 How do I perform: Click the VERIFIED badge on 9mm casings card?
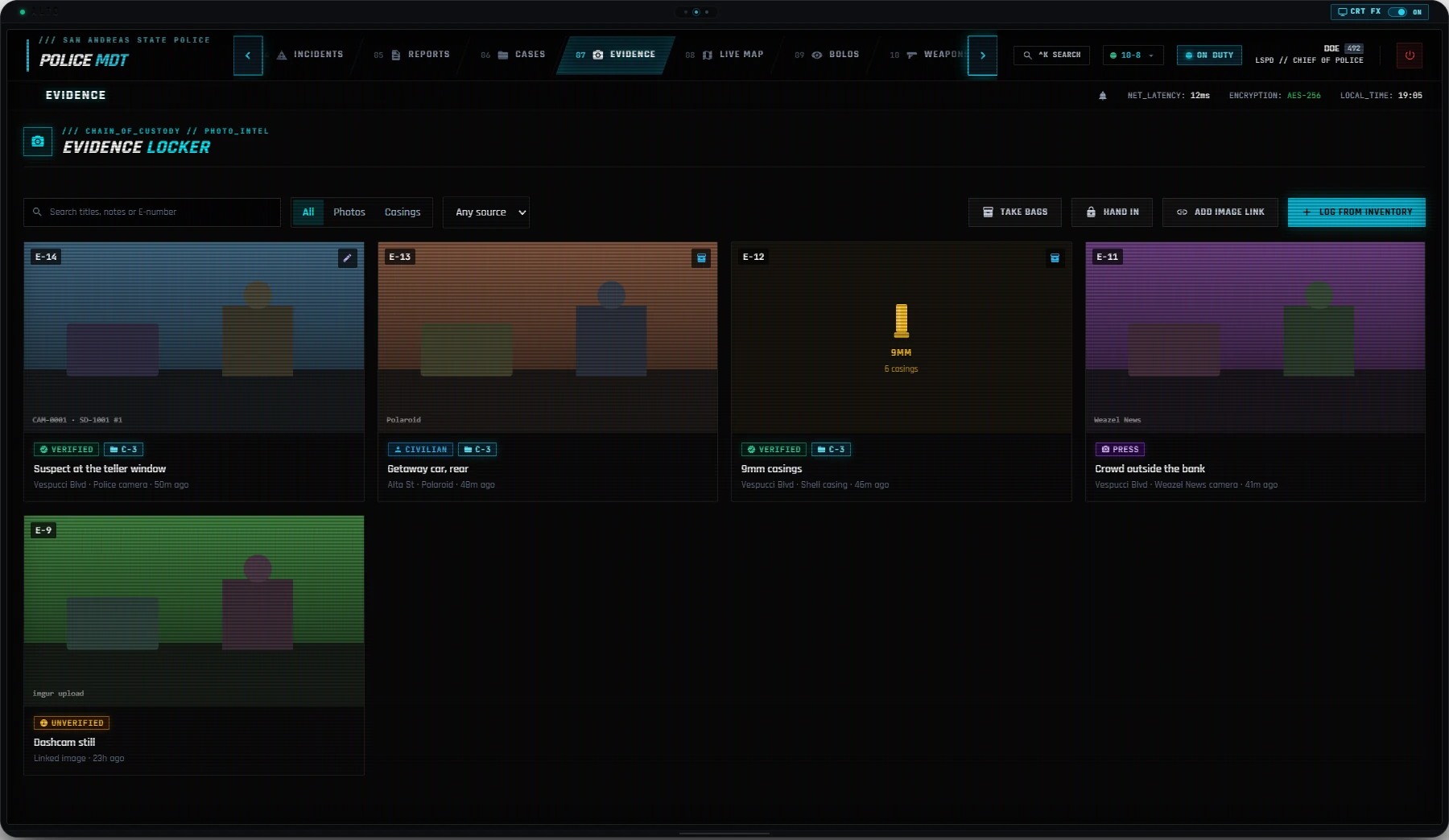[774, 450]
